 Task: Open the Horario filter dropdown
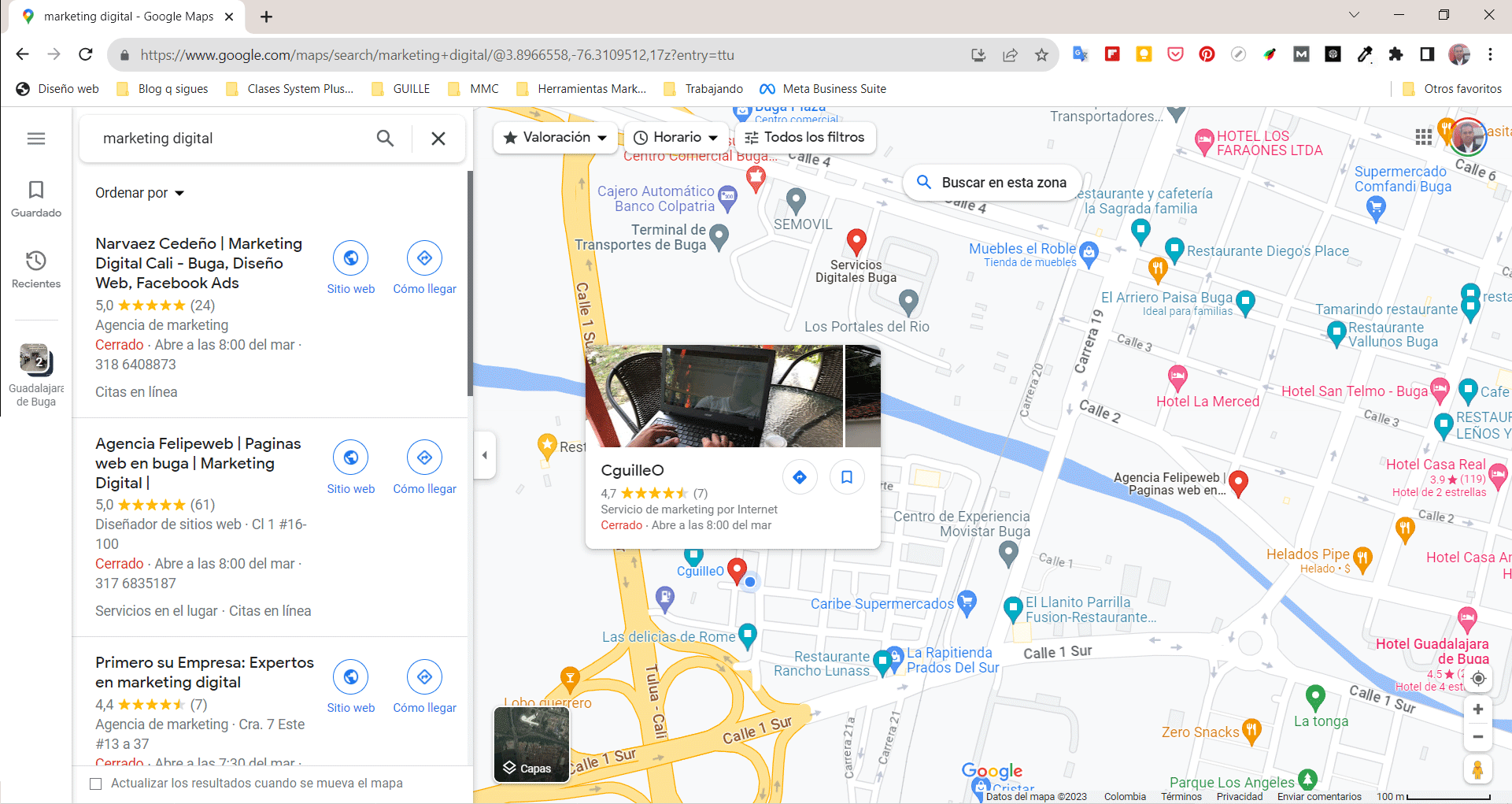tap(676, 138)
